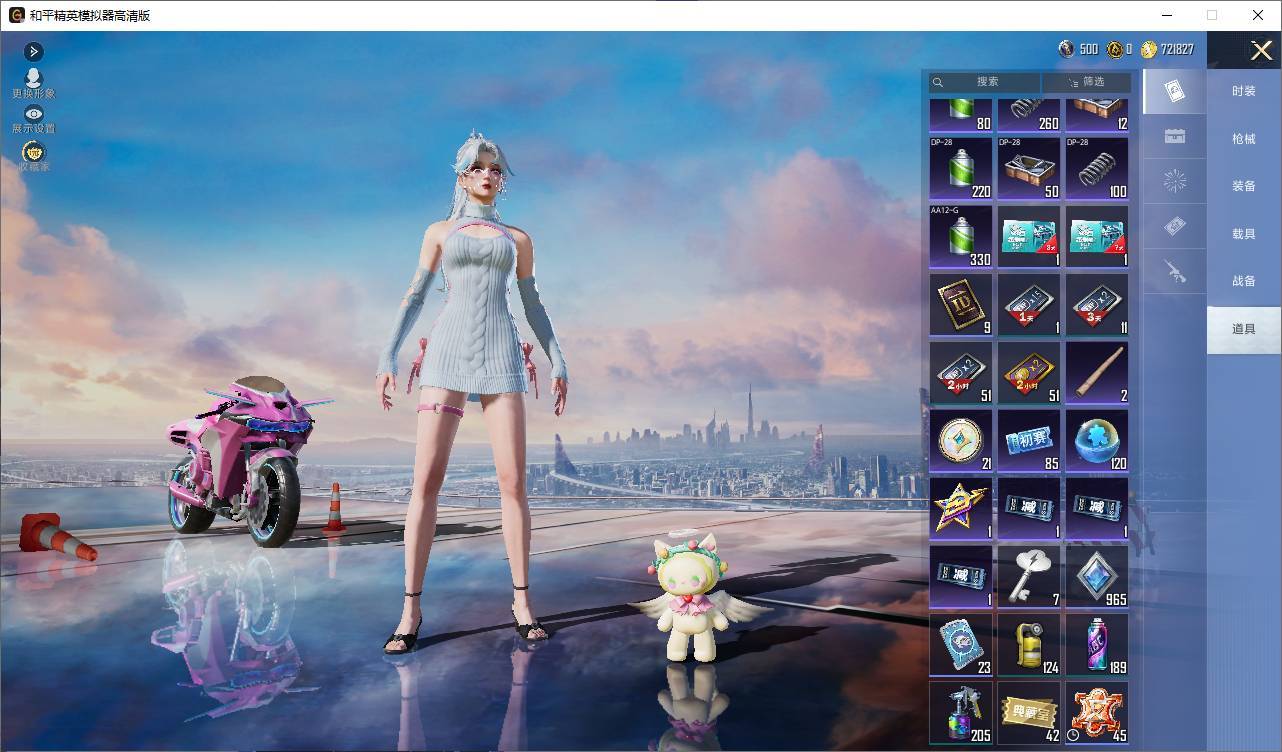Switch to the 装备 tab
Image resolution: width=1282 pixels, height=752 pixels.
(x=1243, y=186)
